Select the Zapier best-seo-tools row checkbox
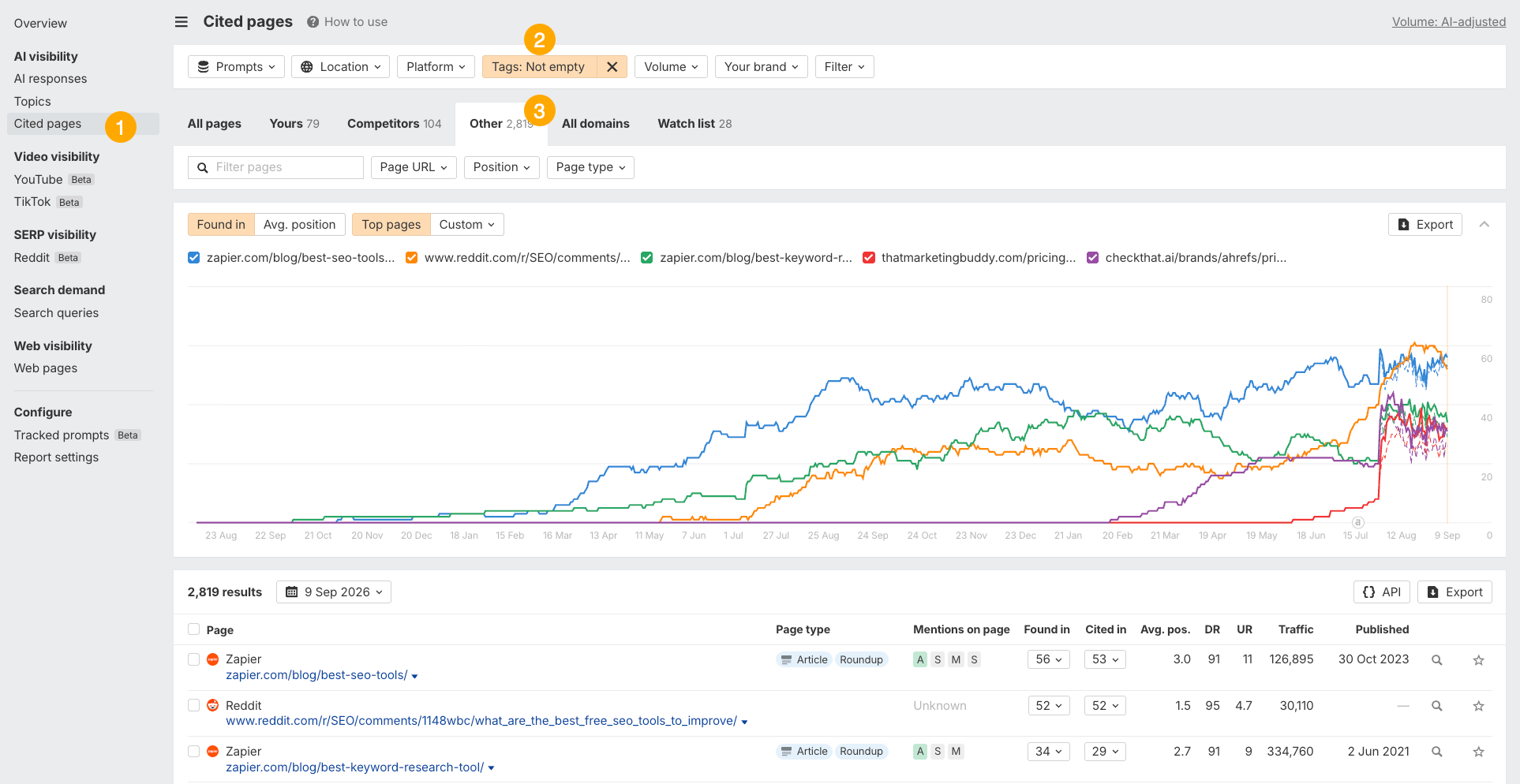Screen dimensions: 1520x784 (194, 659)
